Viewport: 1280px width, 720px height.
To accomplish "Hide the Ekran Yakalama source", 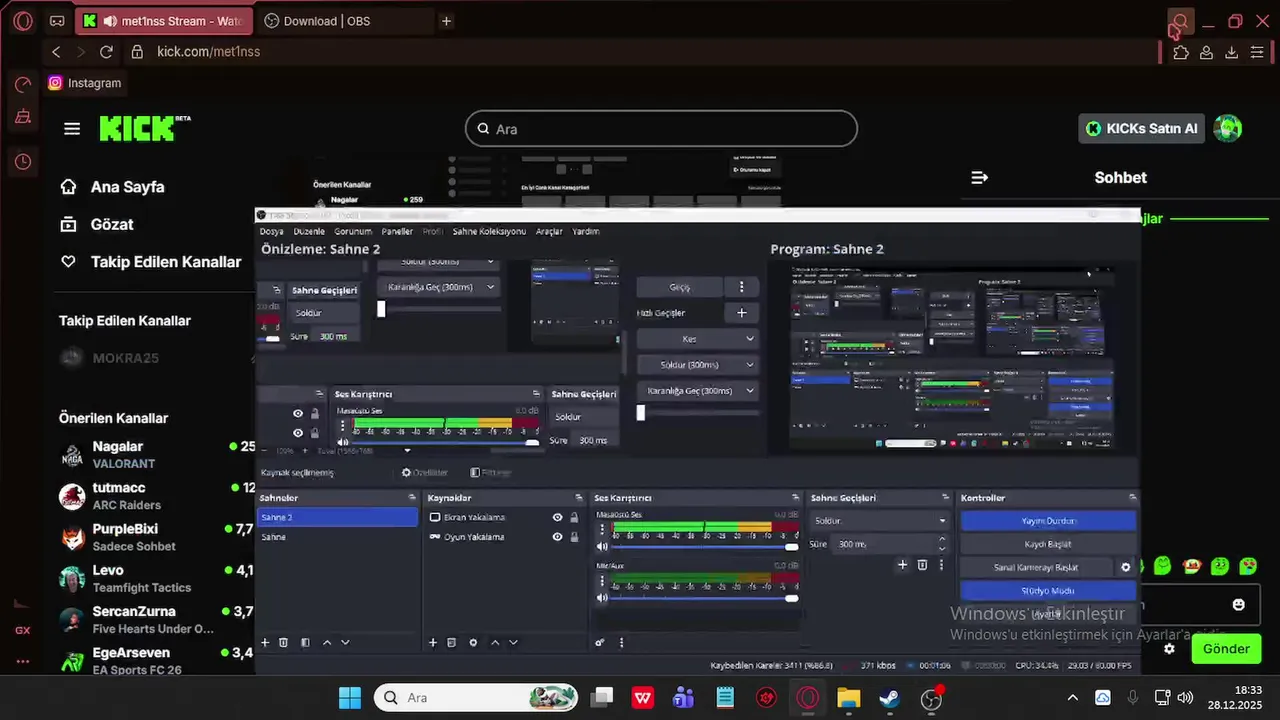I will pyautogui.click(x=557, y=517).
